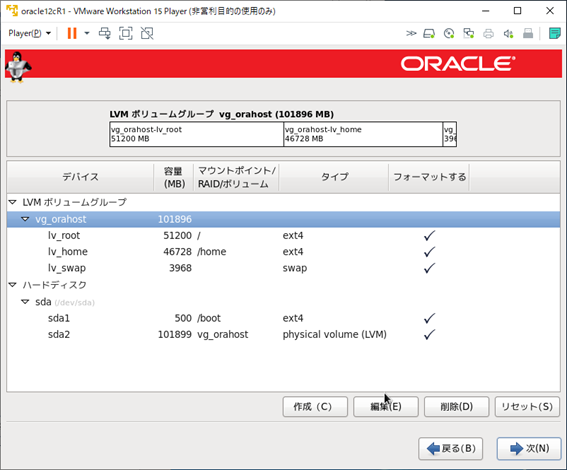Toggle format checkmark for sda2

click(x=429, y=334)
